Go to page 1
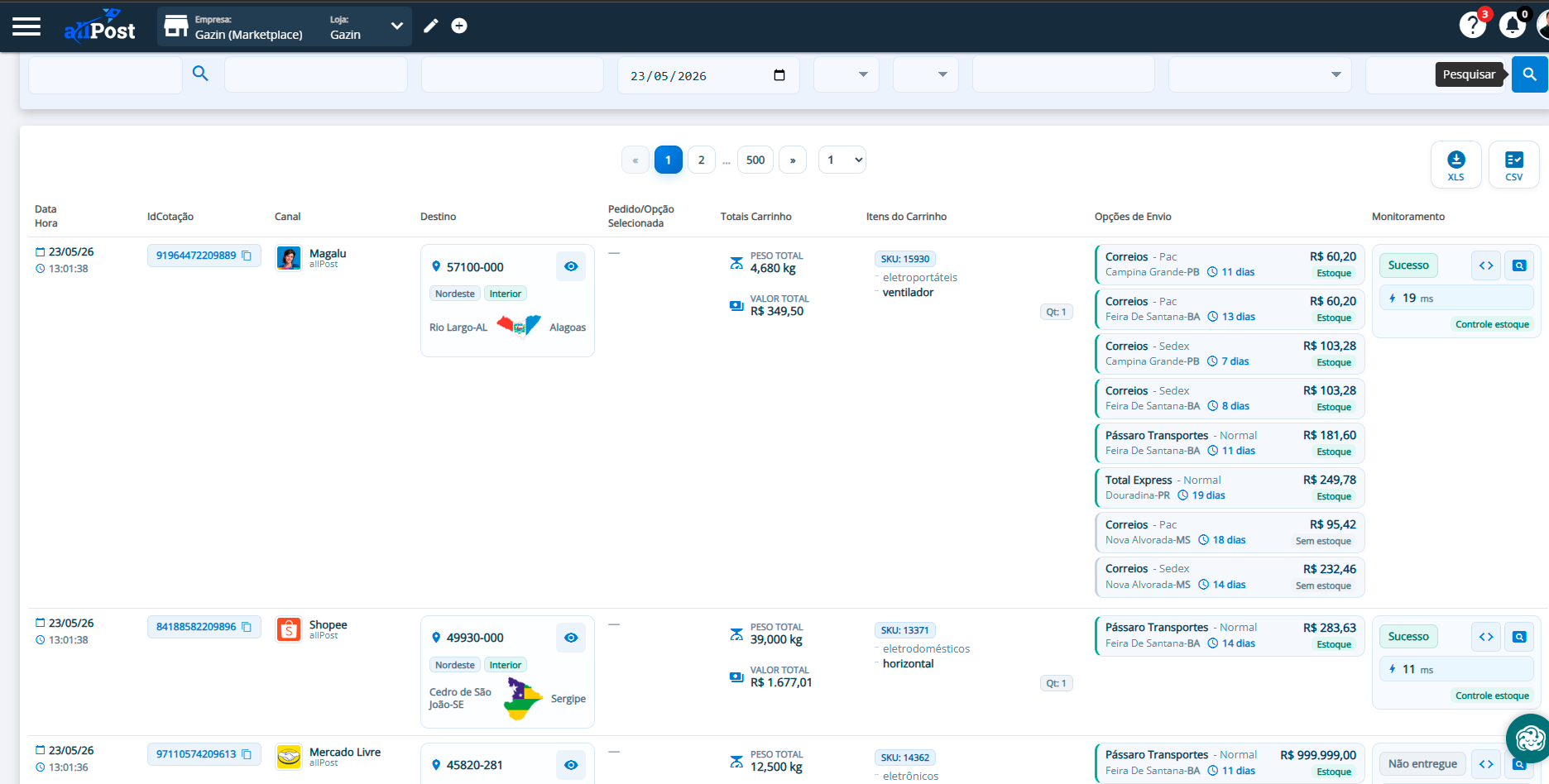The width and height of the screenshot is (1549, 784). 668,160
